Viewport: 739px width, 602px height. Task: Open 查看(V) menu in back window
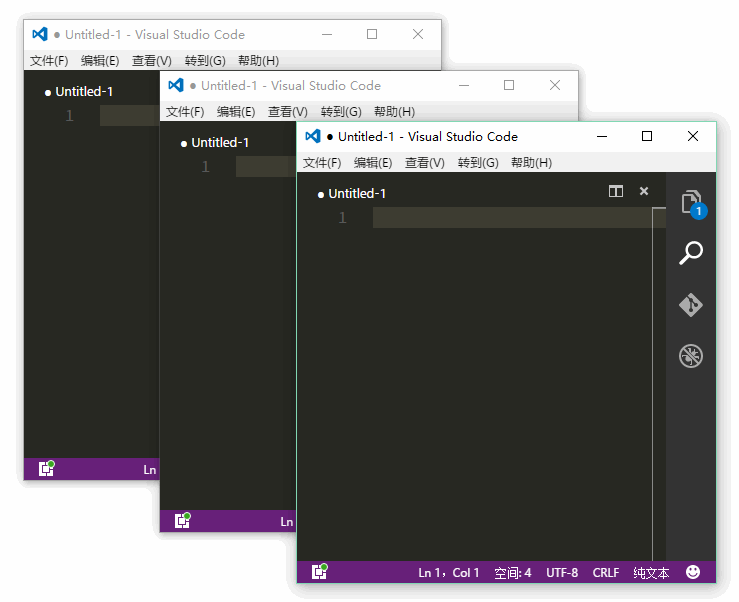(152, 61)
